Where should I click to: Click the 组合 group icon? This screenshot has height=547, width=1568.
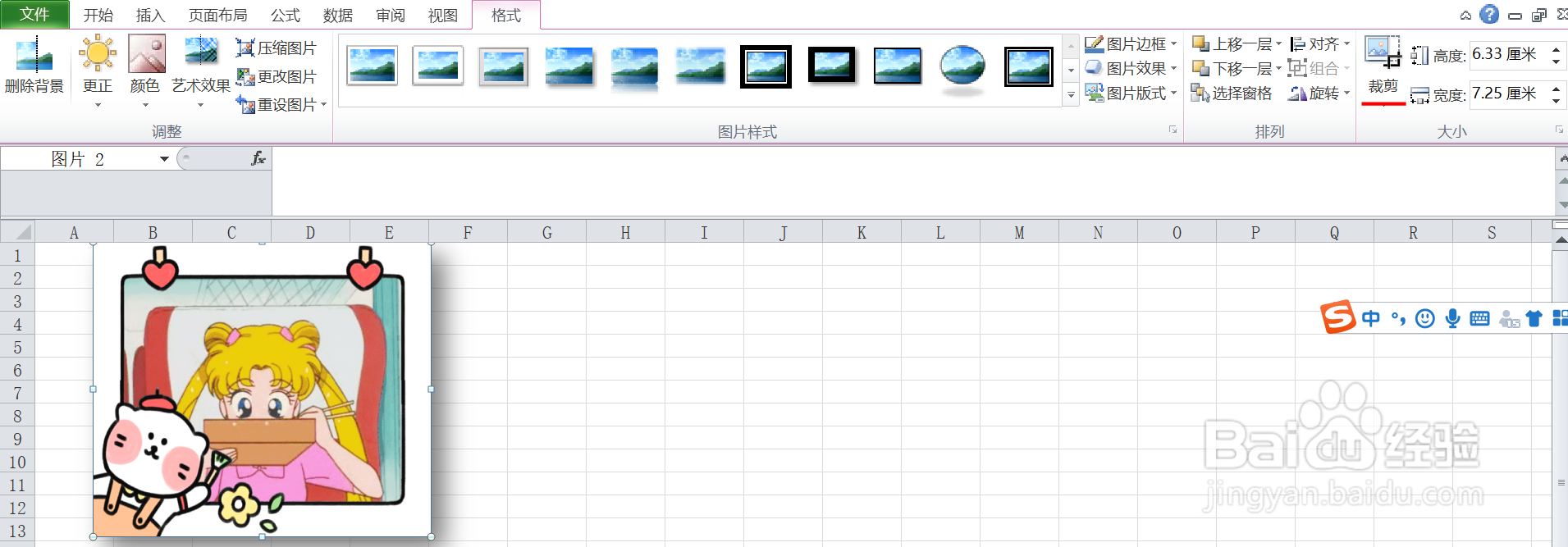tap(1297, 68)
